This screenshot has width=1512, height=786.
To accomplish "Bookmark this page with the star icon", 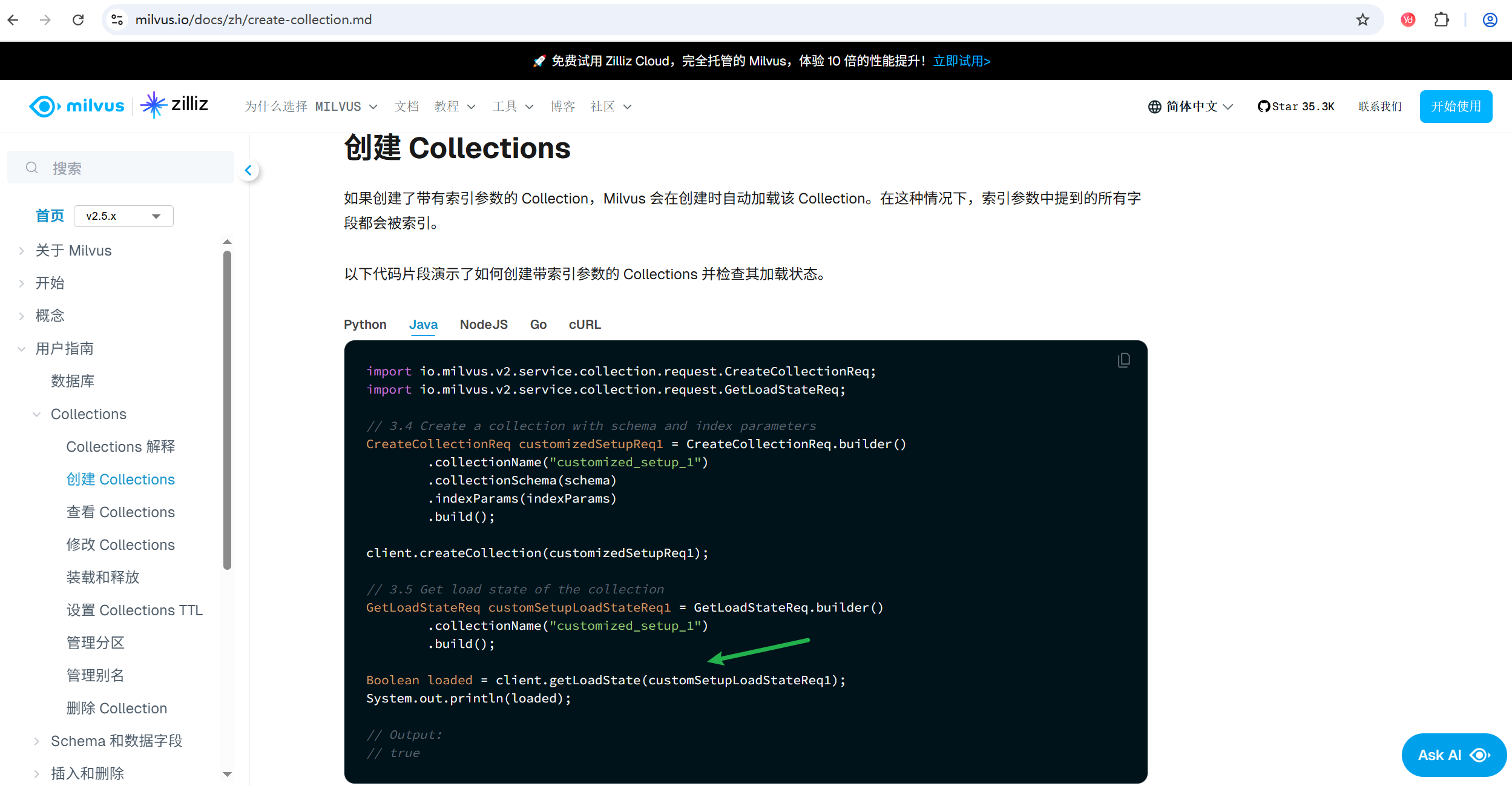I will (1362, 20).
